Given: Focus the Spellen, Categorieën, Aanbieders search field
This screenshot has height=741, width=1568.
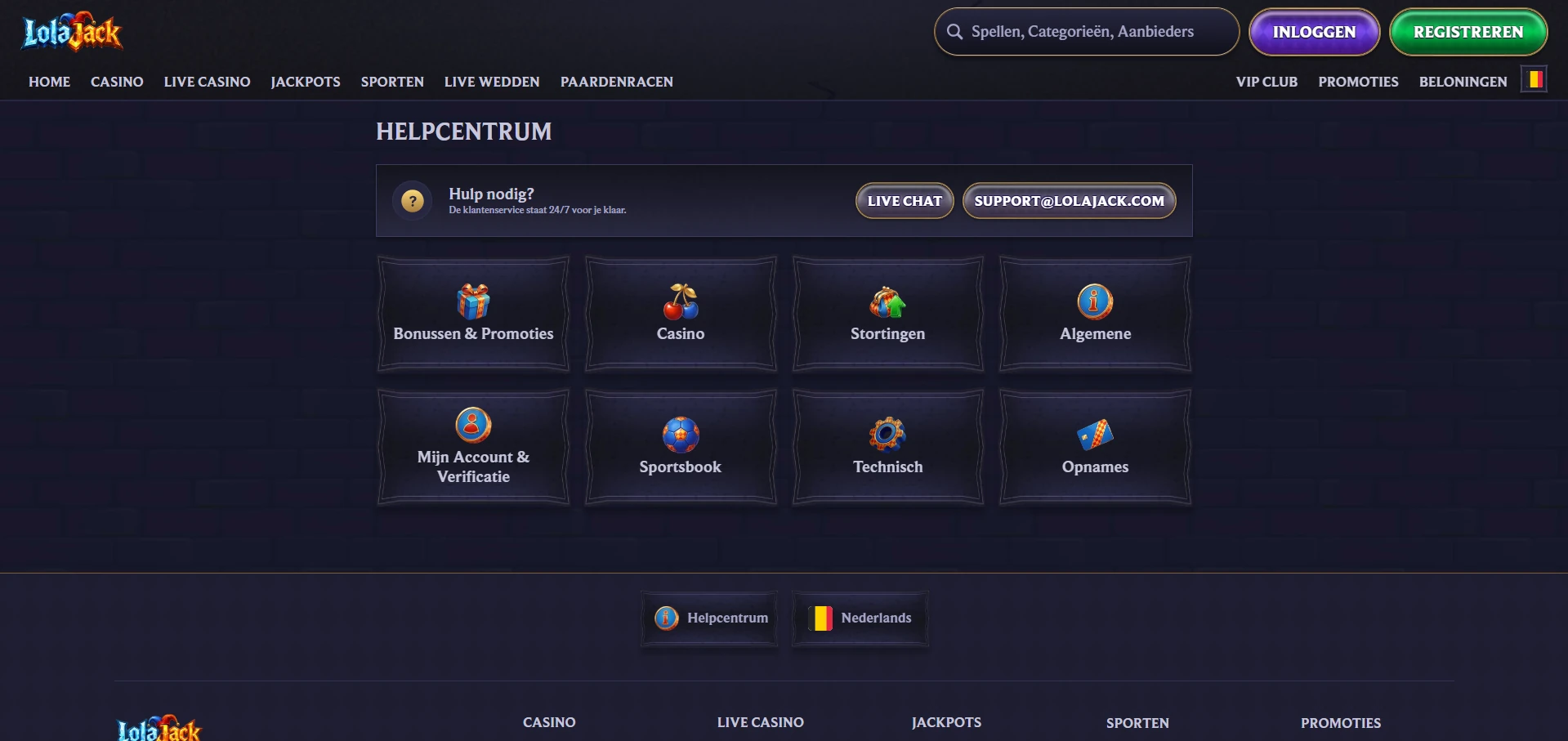Looking at the screenshot, I should tap(1087, 32).
